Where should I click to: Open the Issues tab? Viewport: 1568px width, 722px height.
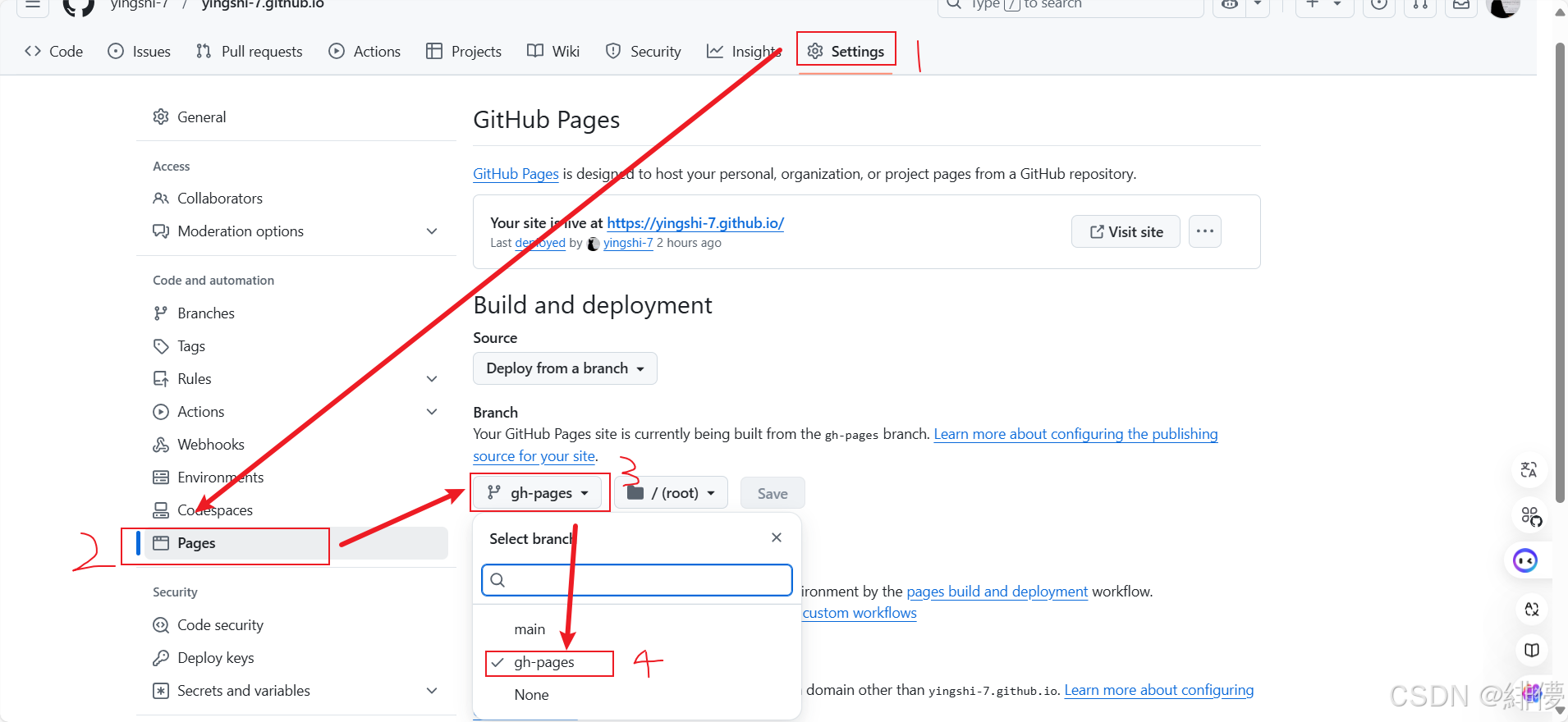[x=140, y=51]
